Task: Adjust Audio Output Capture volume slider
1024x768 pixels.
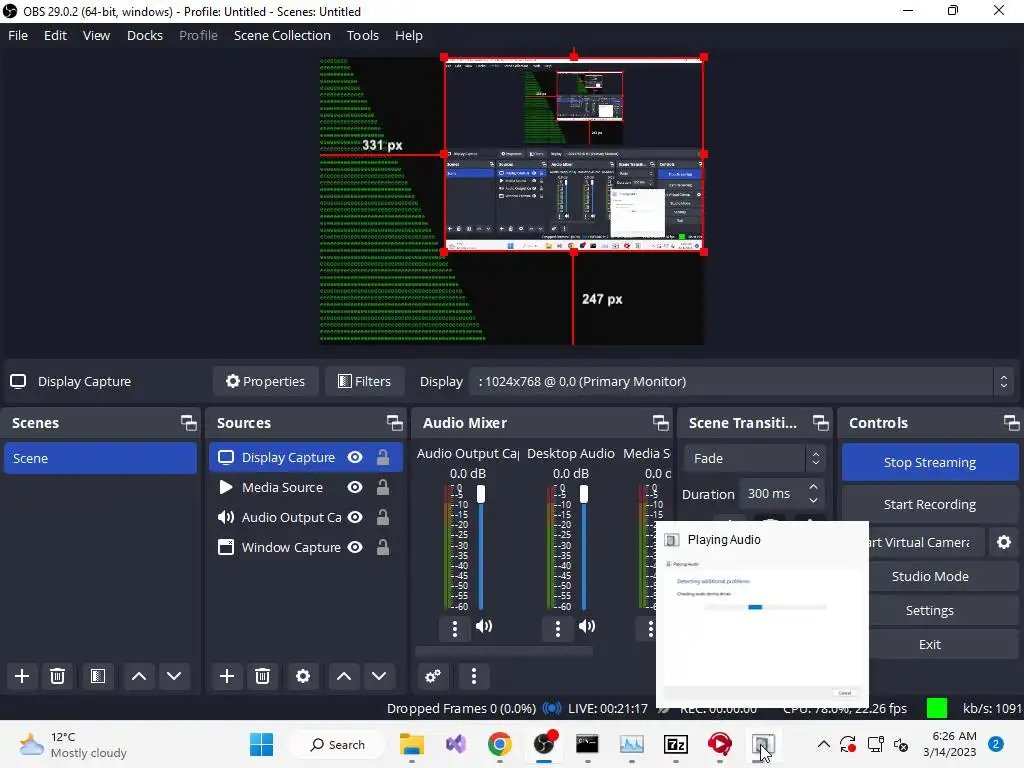Action: pos(481,547)
